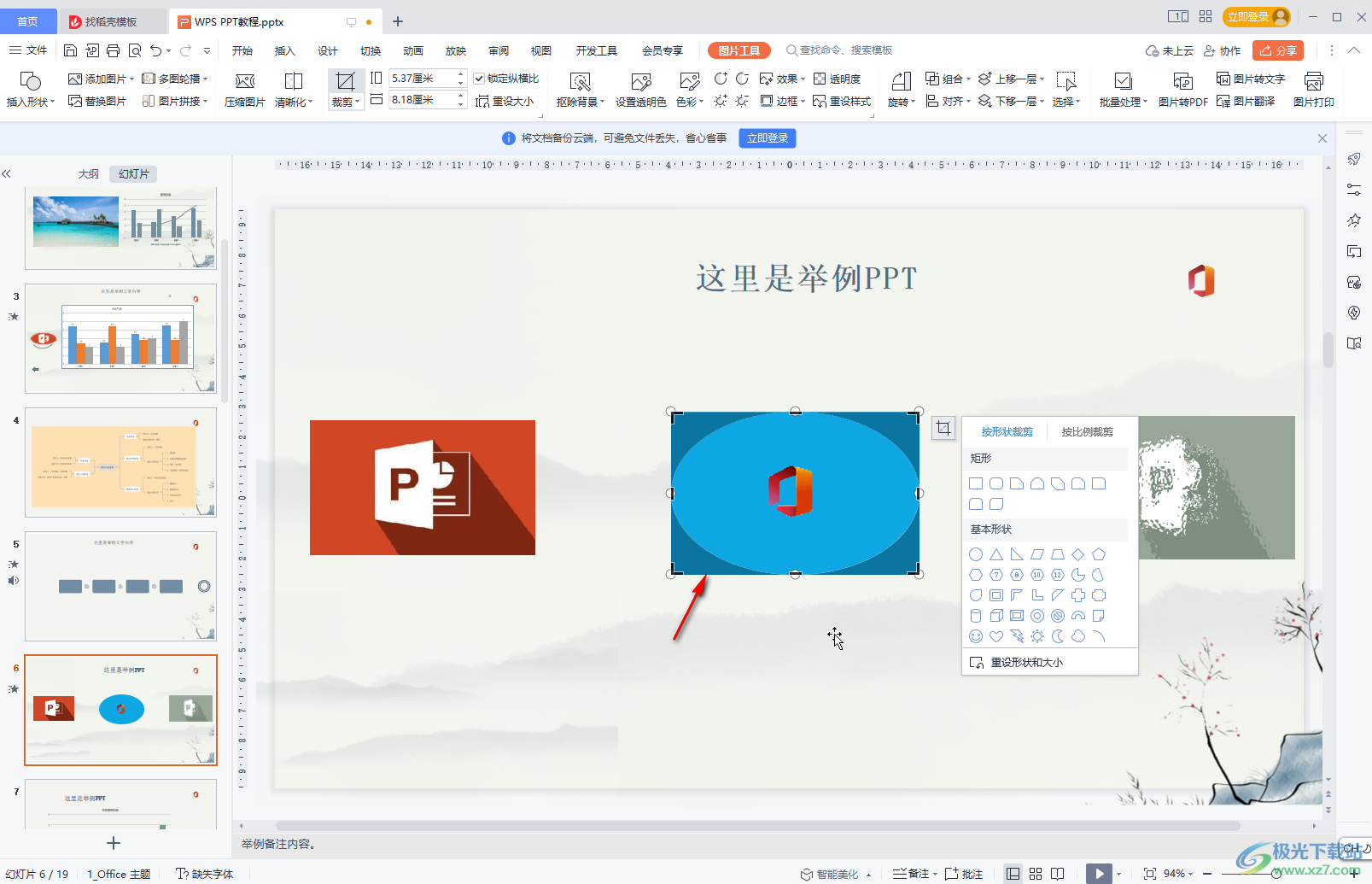
Task: Select the diamond crop shape
Action: (x=1078, y=554)
